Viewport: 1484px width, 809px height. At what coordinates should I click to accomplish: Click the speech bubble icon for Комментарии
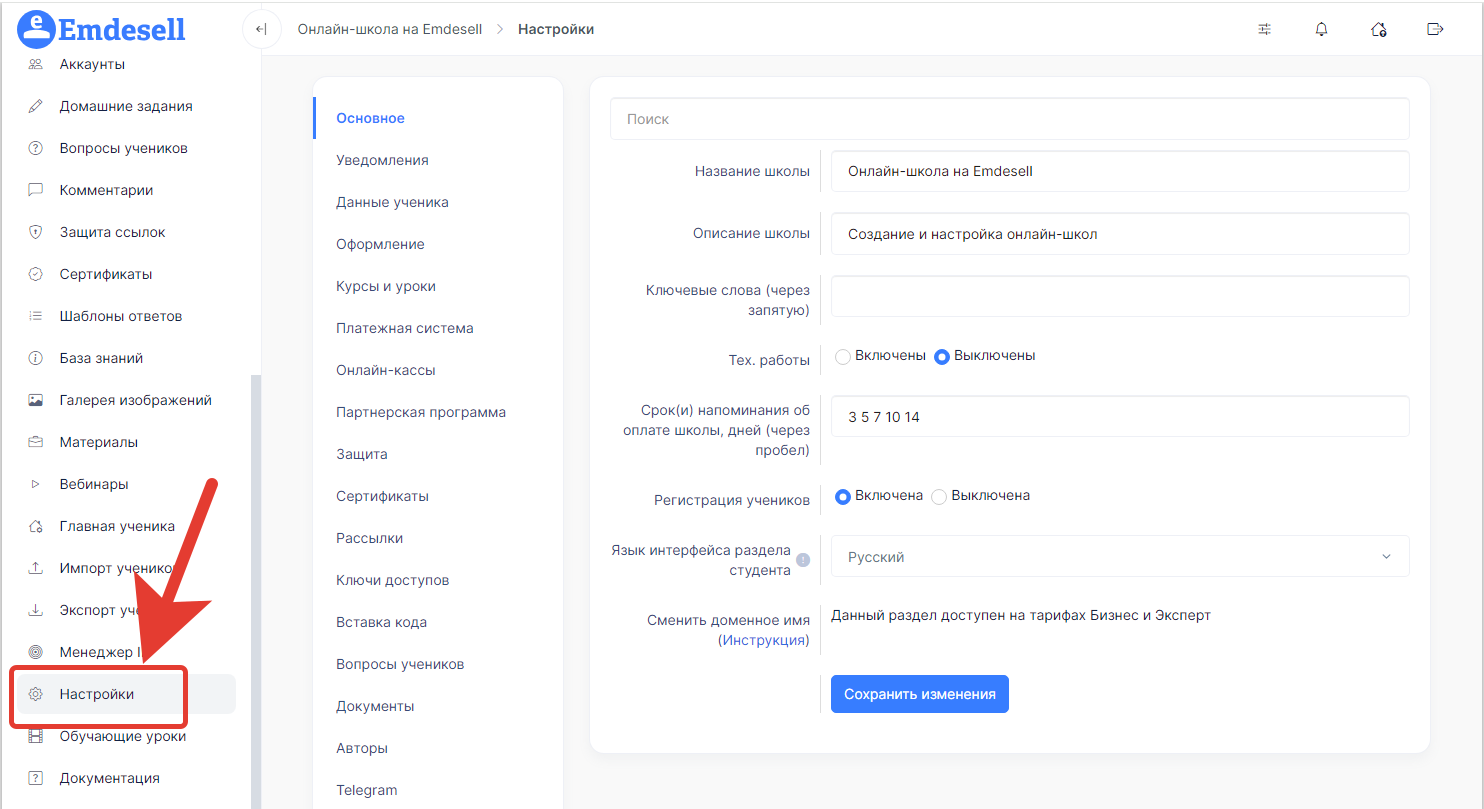[x=36, y=190]
